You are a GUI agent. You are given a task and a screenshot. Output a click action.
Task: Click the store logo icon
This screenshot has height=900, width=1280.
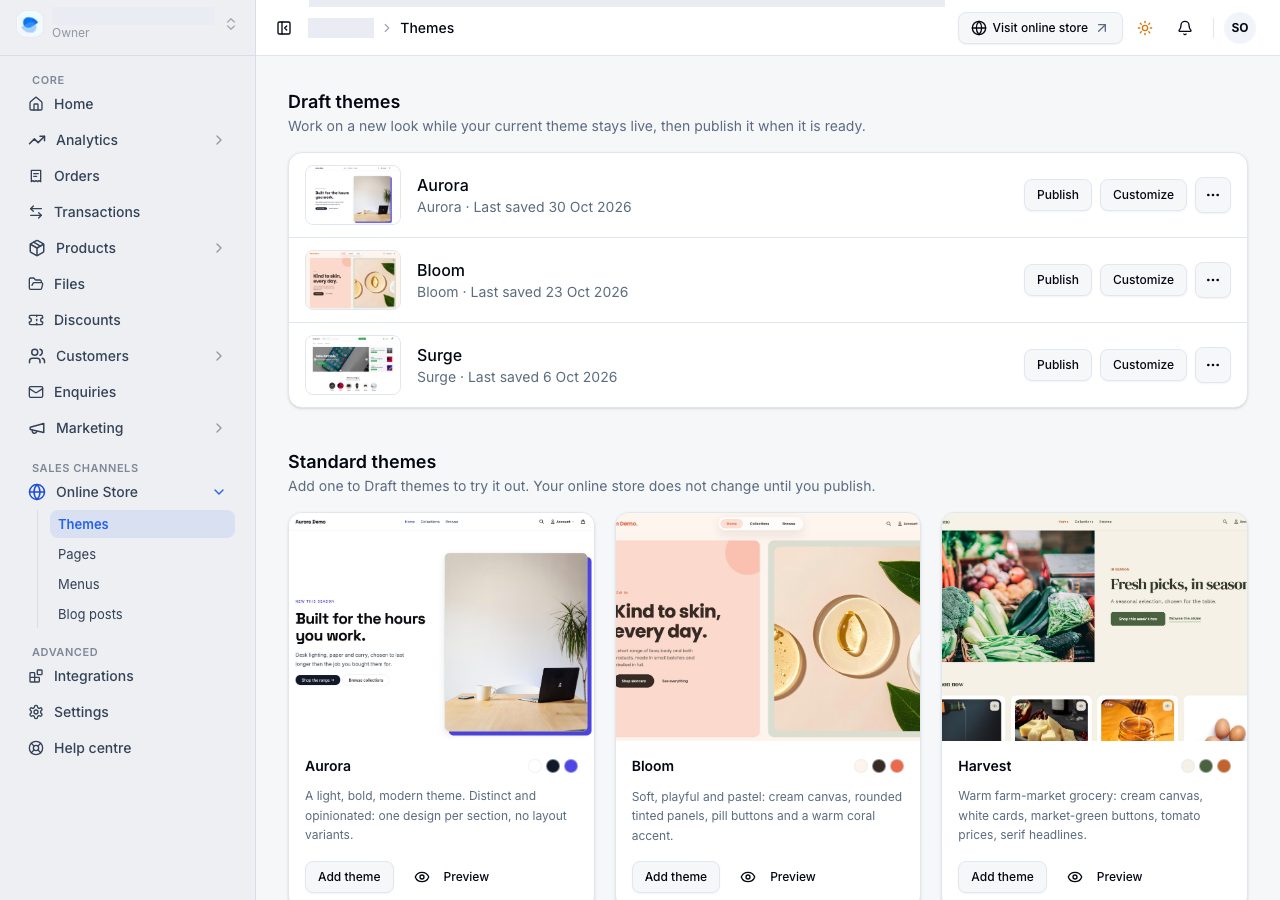coord(30,24)
